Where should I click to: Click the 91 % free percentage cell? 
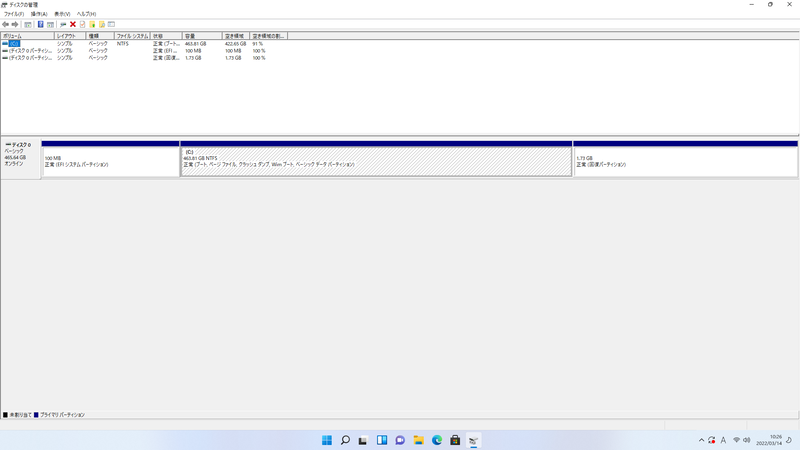tap(258, 44)
